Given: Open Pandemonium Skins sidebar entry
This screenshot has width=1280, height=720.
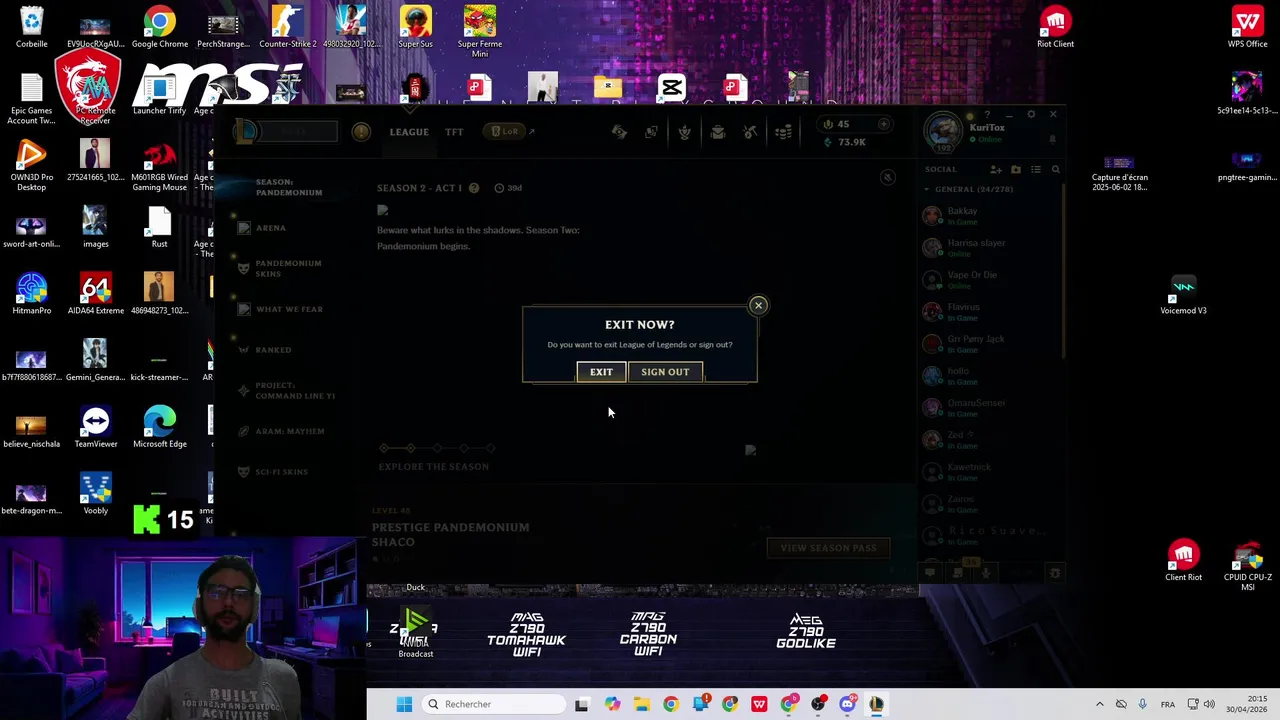Looking at the screenshot, I should 288,268.
